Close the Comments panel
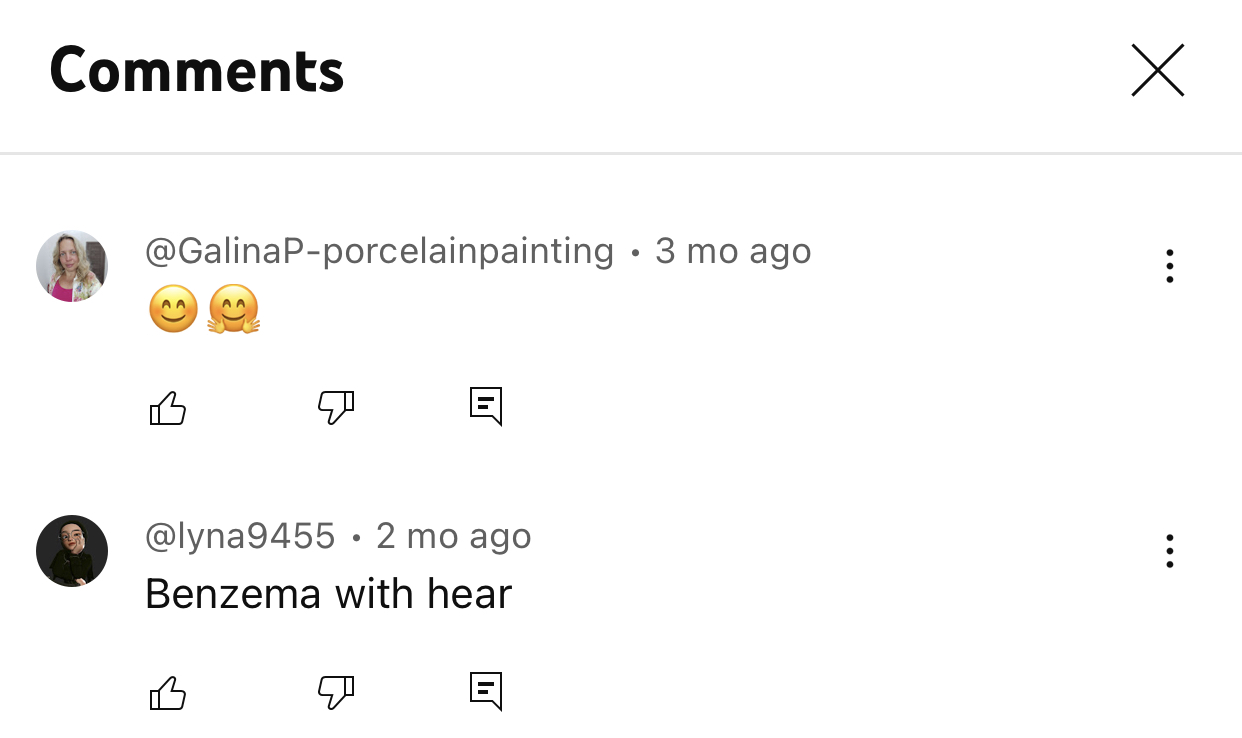Viewport: 1242px width, 738px height. 1157,71
